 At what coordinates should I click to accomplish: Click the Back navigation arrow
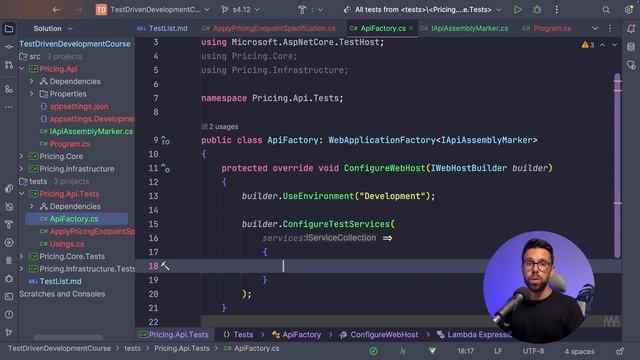point(56,9)
